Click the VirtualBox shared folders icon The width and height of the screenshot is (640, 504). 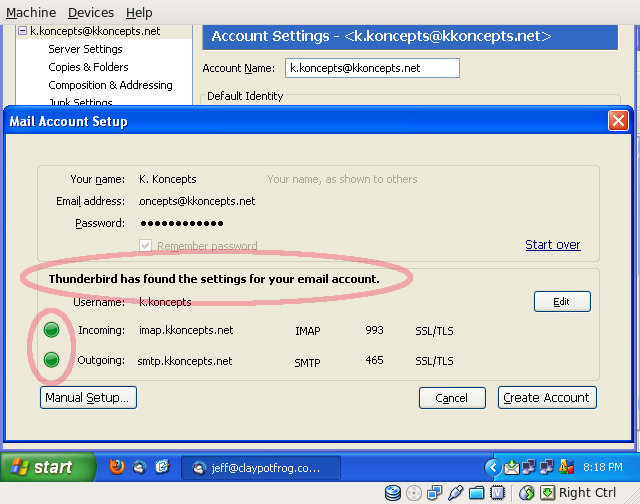476,493
